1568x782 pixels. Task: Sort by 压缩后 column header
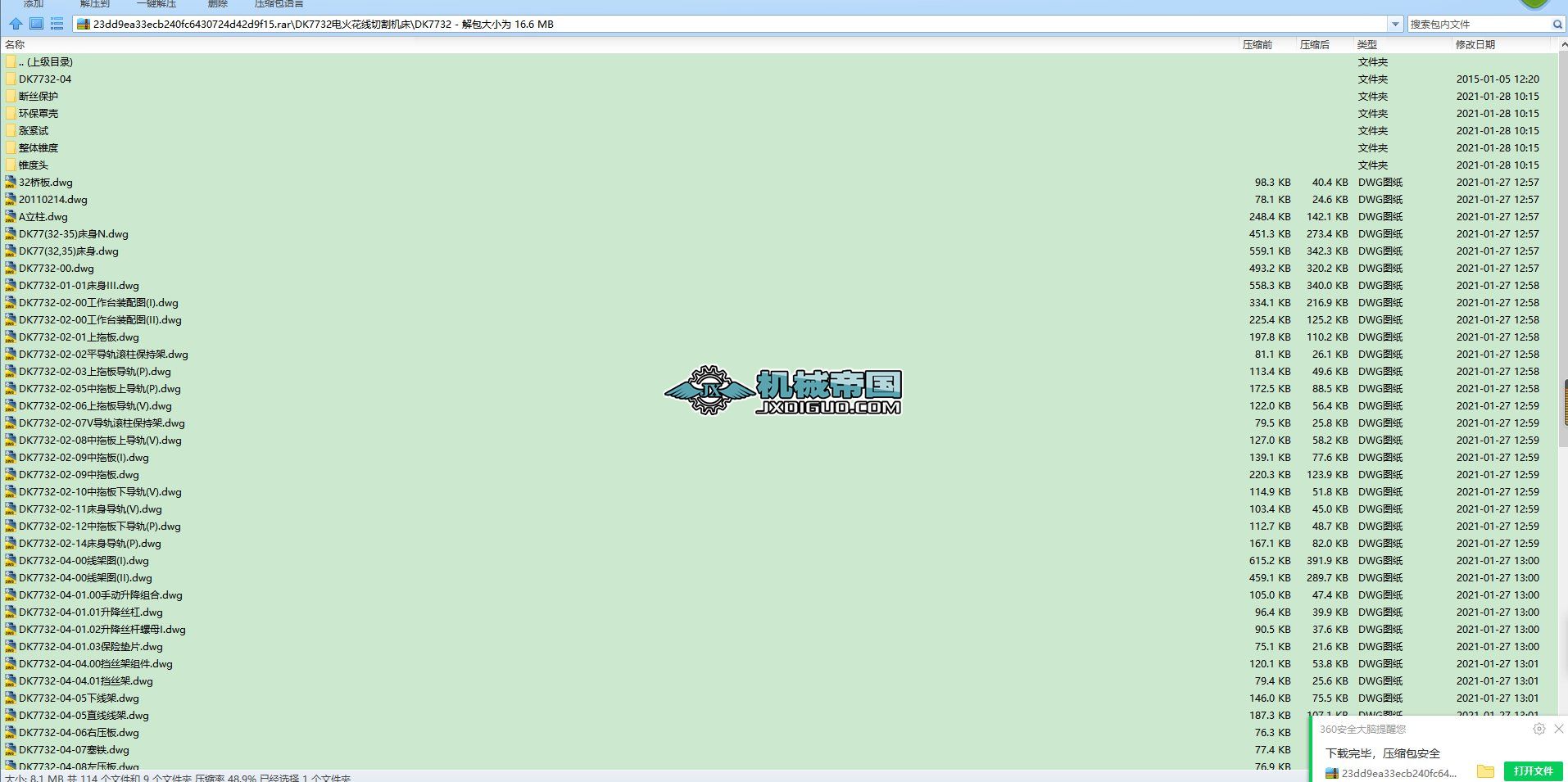pos(1315,45)
